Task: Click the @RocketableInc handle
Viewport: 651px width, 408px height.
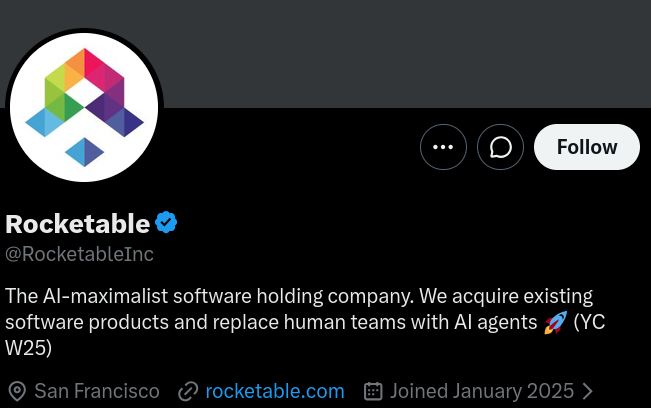Action: point(79,254)
